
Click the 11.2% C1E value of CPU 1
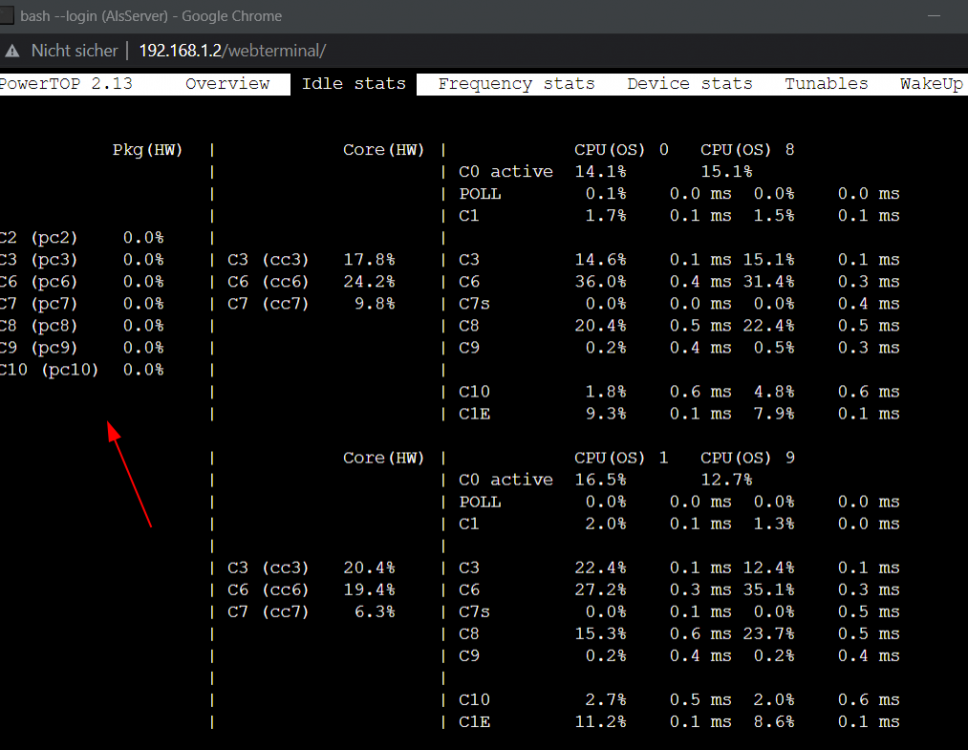pos(600,722)
